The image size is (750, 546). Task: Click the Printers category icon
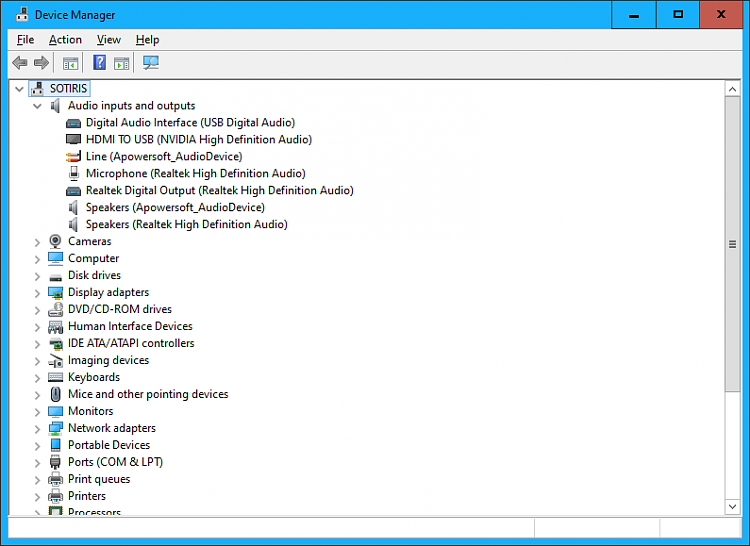point(55,496)
